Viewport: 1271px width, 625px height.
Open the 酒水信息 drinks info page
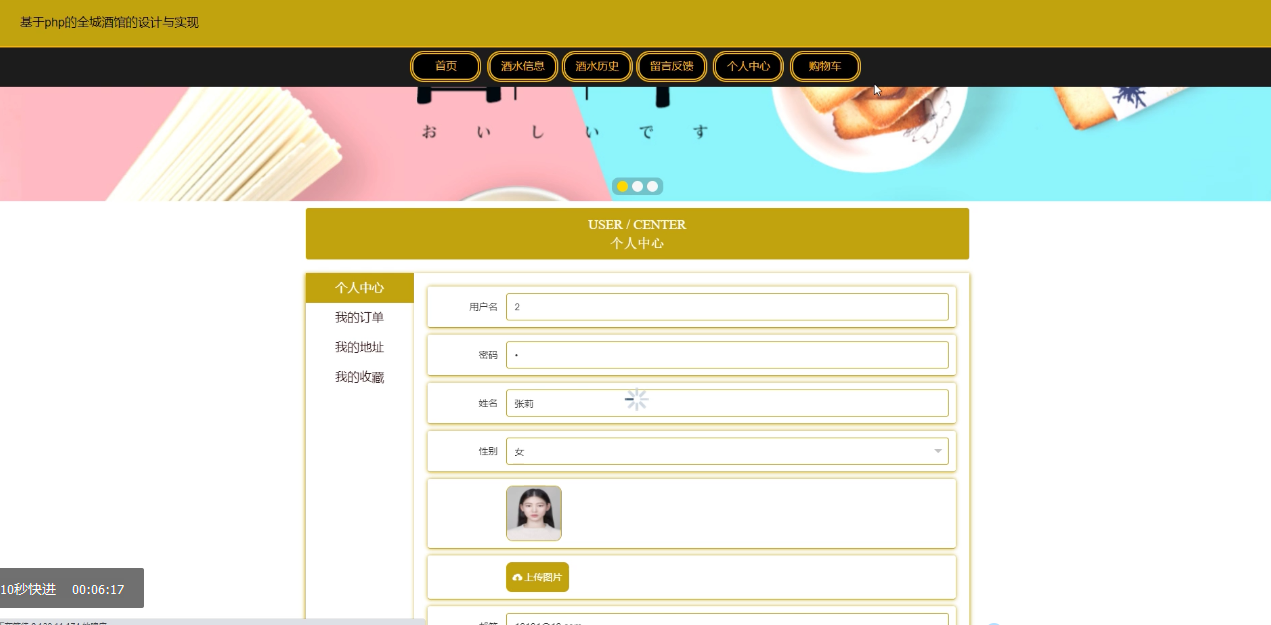(522, 66)
